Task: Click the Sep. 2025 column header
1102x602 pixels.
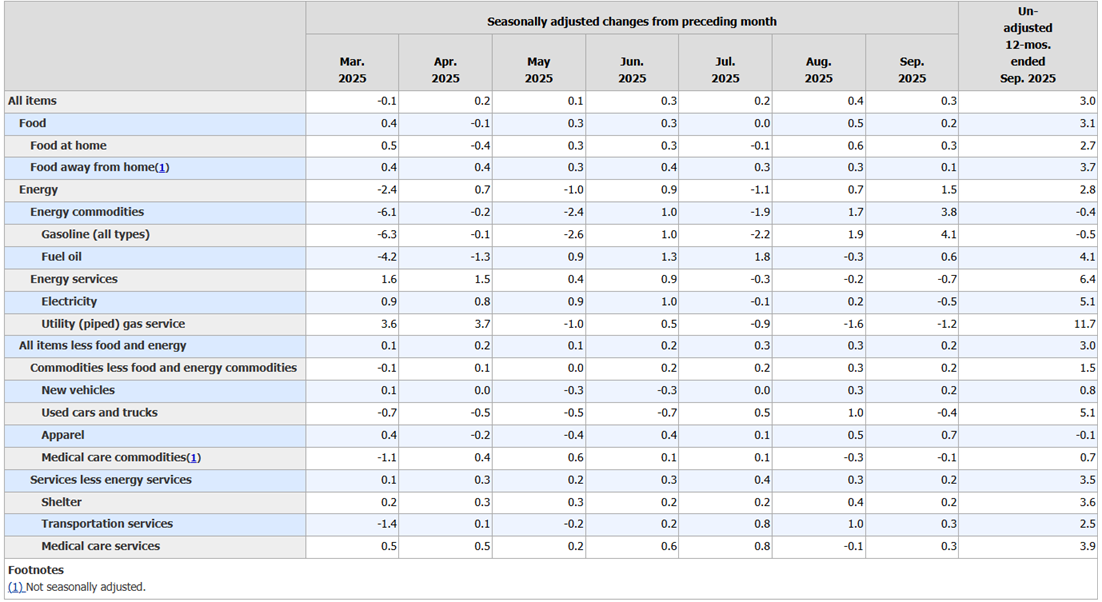Action: point(912,70)
